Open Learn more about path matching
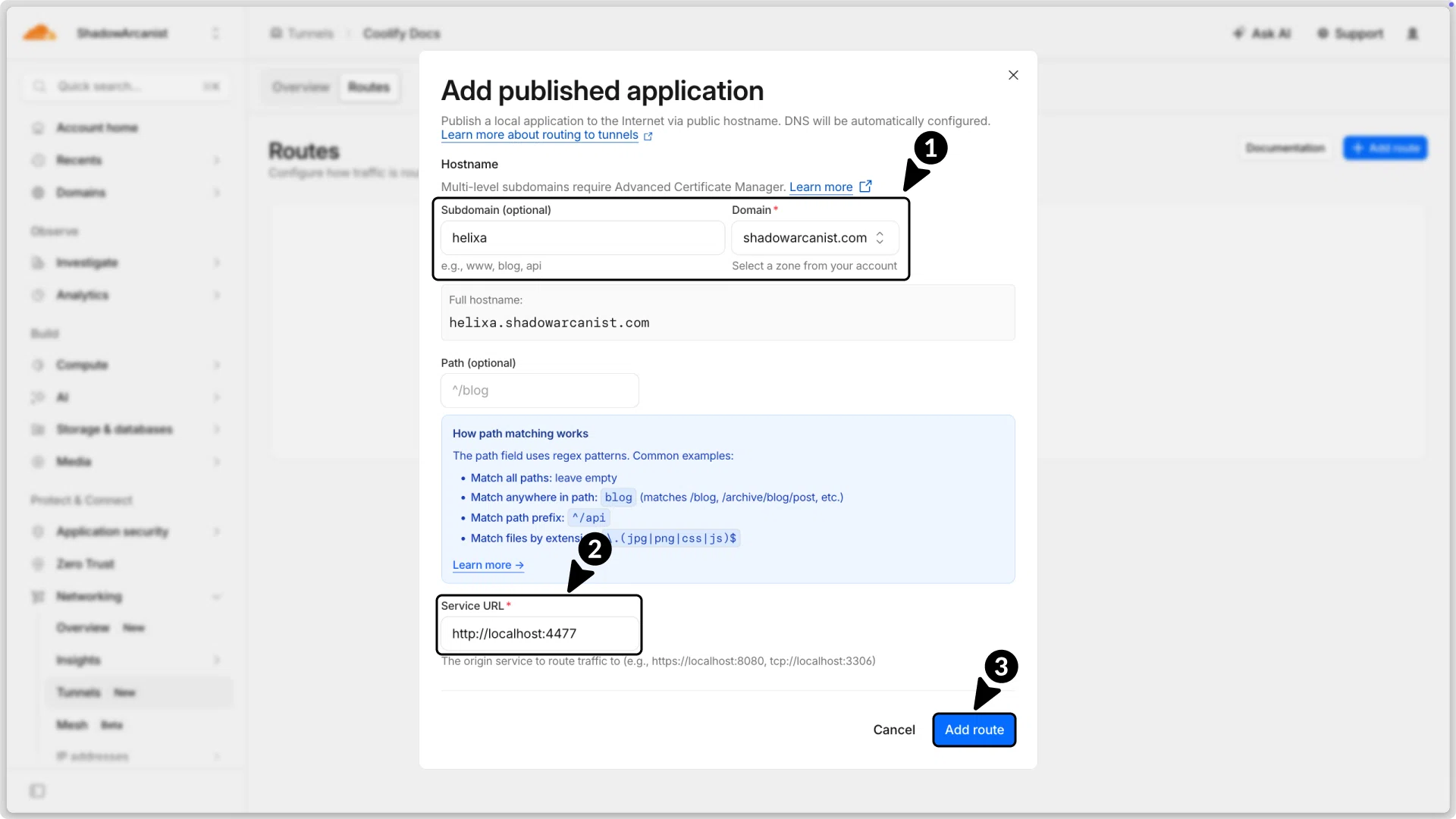The height and width of the screenshot is (819, 1456). tap(488, 566)
